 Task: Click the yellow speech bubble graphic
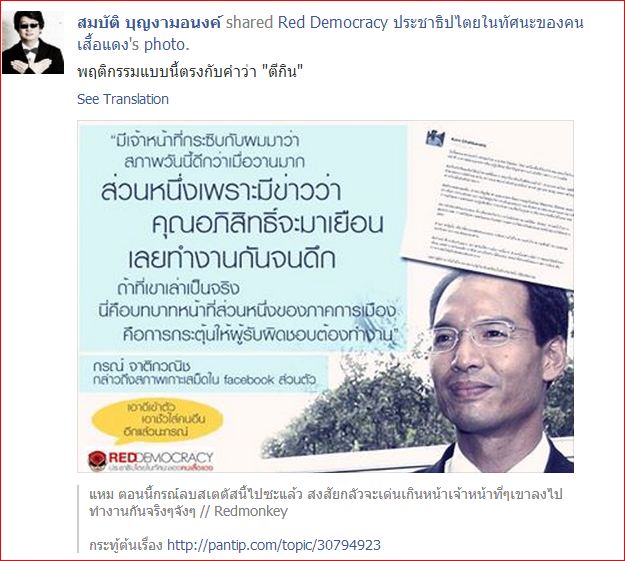coord(157,421)
